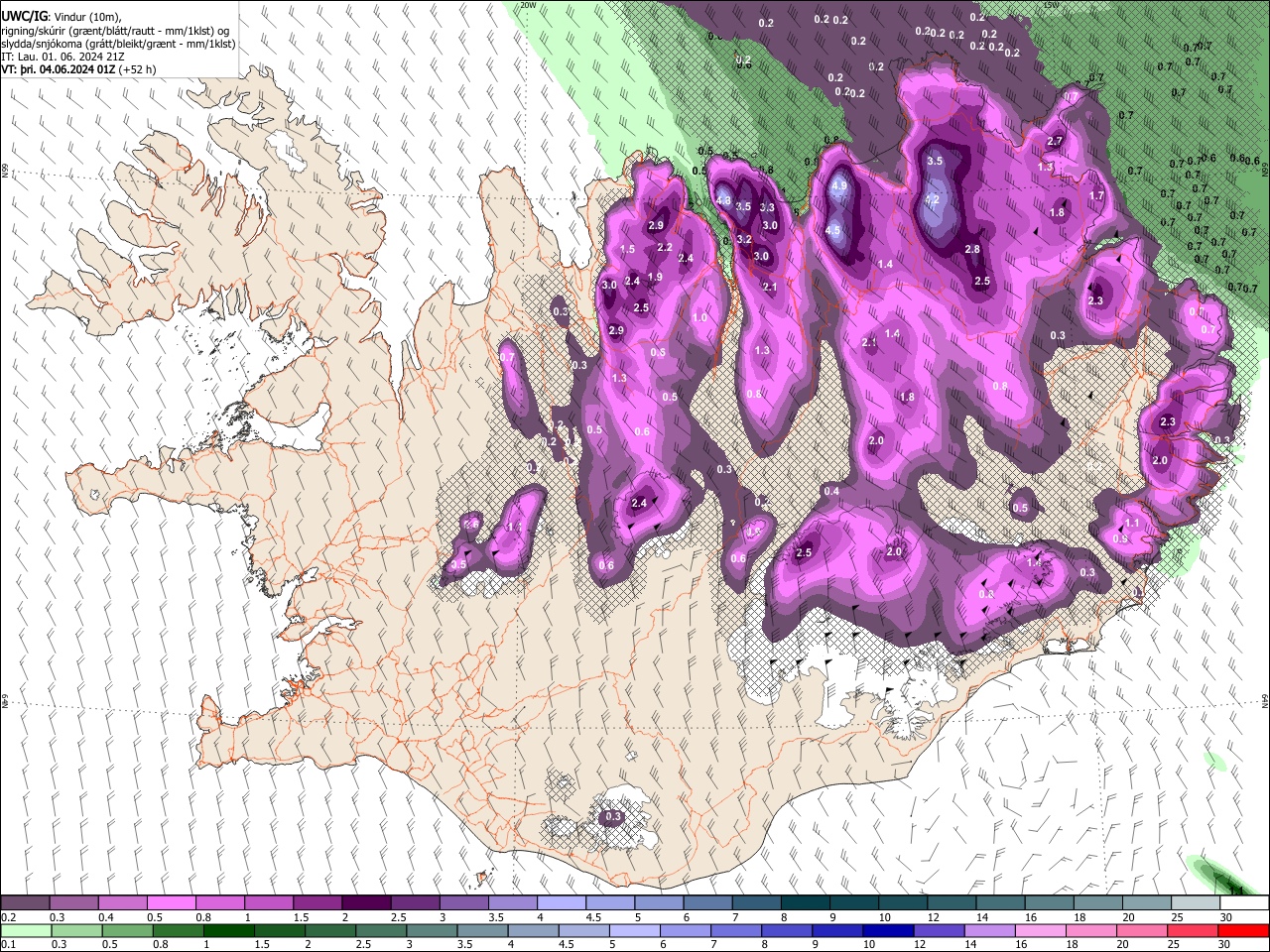Image resolution: width=1270 pixels, height=952 pixels.
Task: Click the pale gray snow swatch between 25 and 30
Action: click(x=1195, y=903)
